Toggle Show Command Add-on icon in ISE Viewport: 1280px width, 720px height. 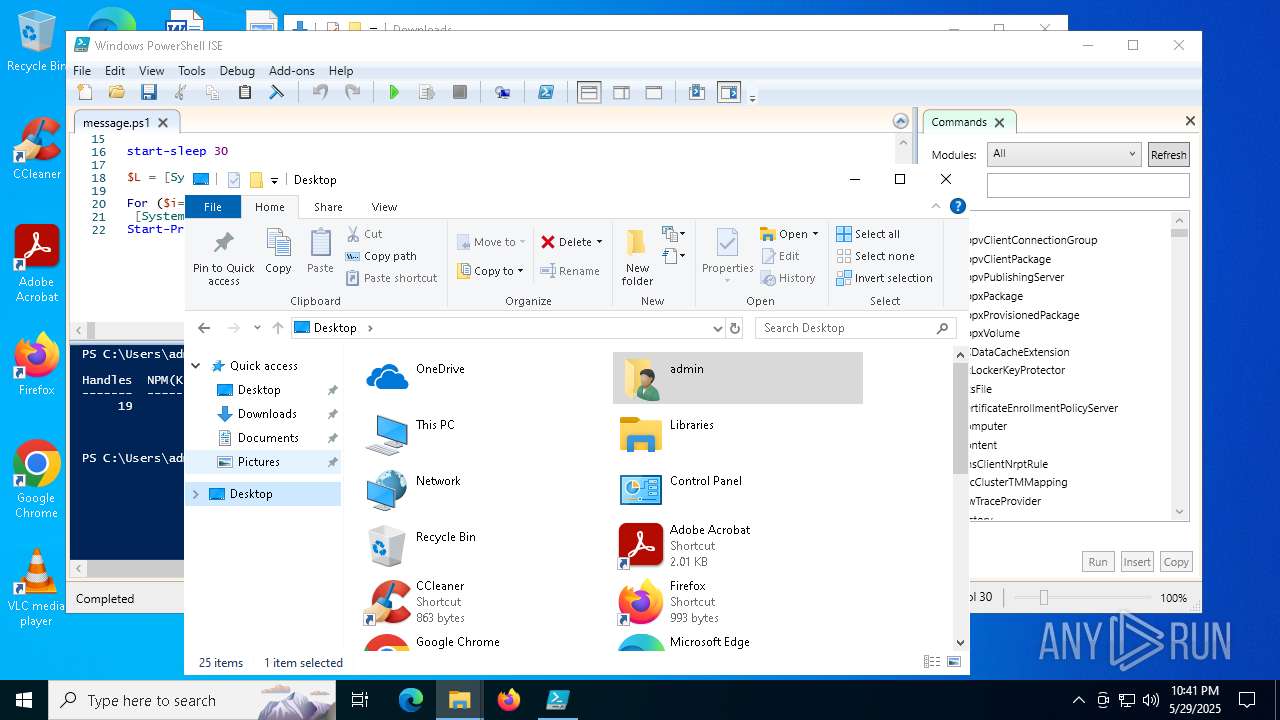point(729,93)
